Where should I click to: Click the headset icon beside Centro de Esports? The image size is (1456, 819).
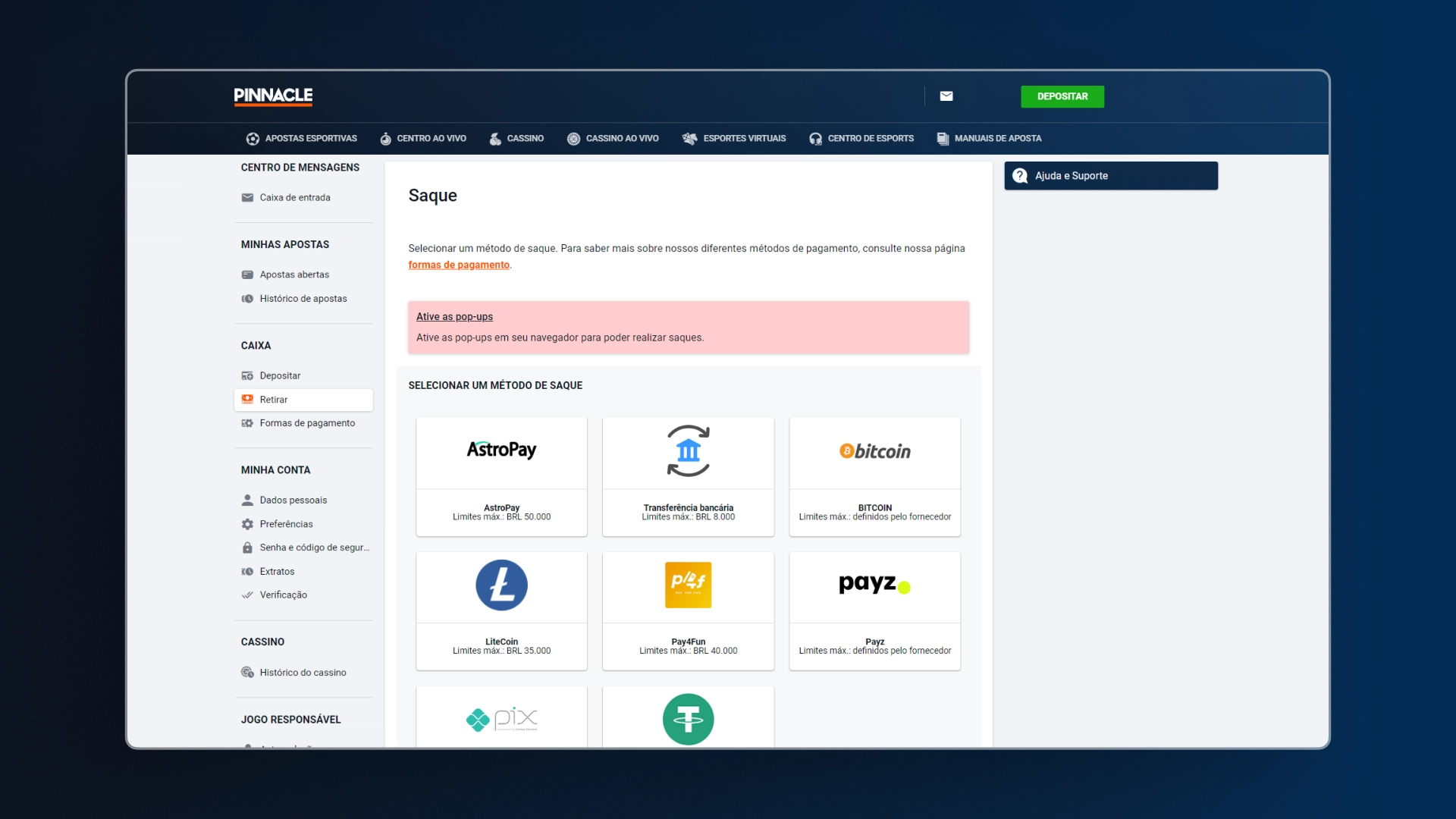[x=815, y=139]
